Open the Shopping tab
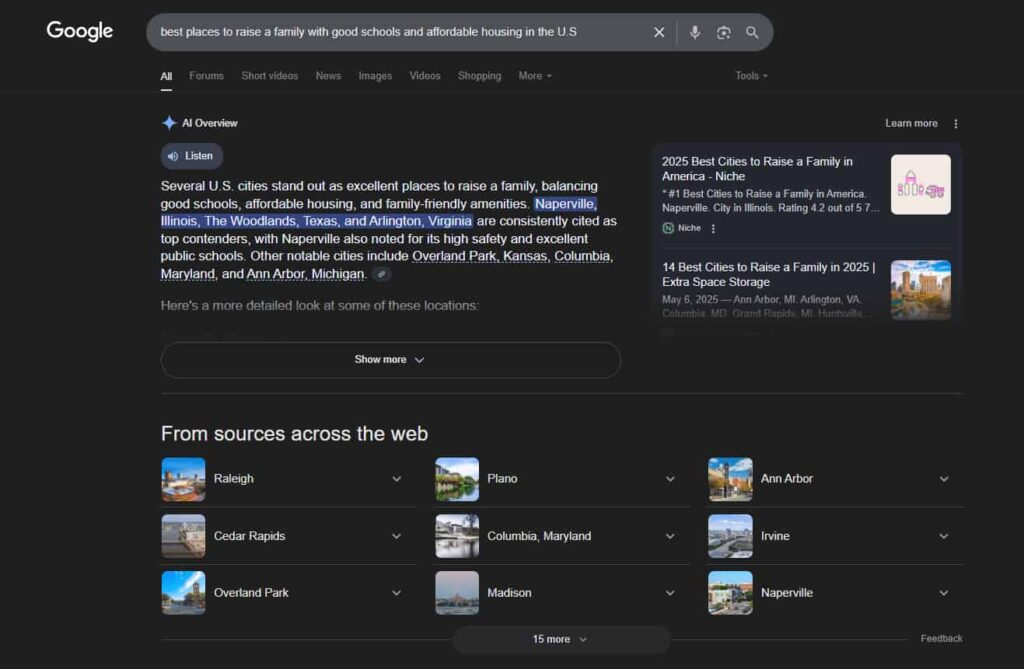 click(479, 76)
